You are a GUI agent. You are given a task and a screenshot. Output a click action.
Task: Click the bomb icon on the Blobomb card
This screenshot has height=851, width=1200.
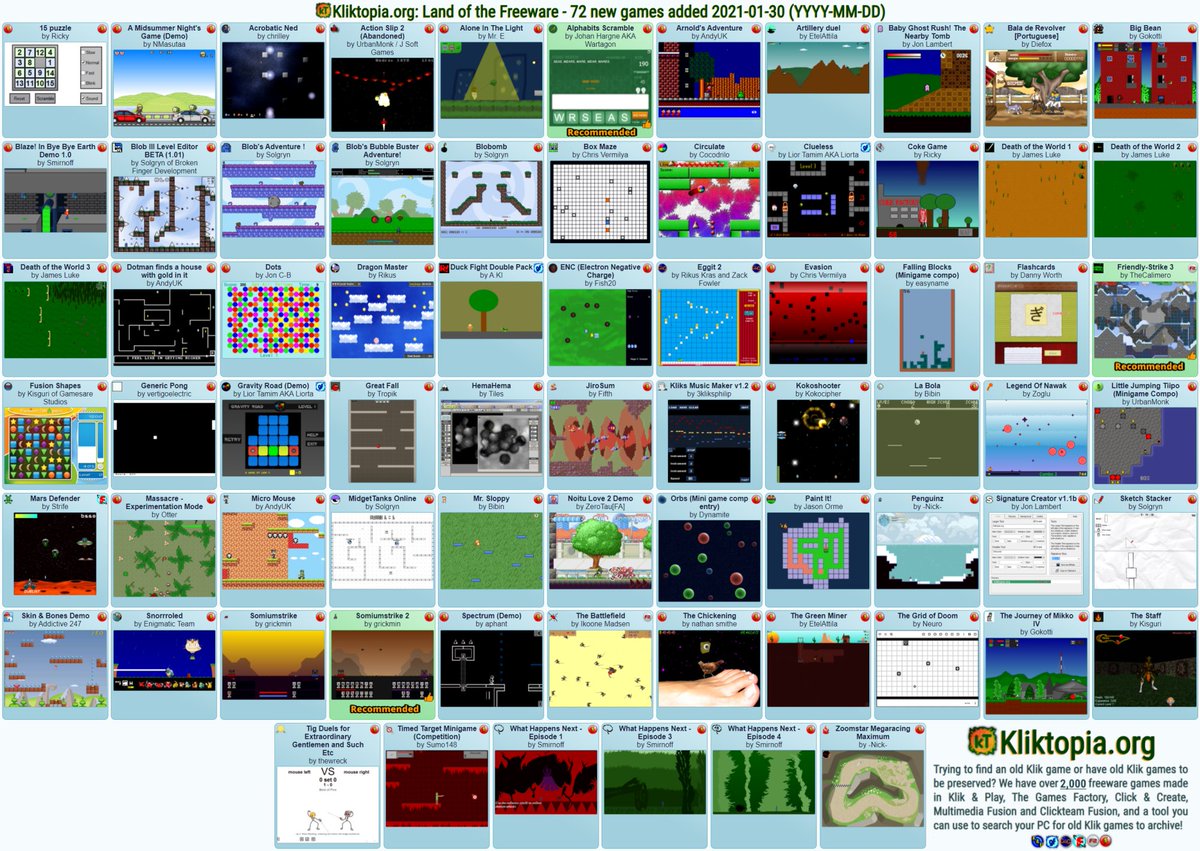click(445, 147)
